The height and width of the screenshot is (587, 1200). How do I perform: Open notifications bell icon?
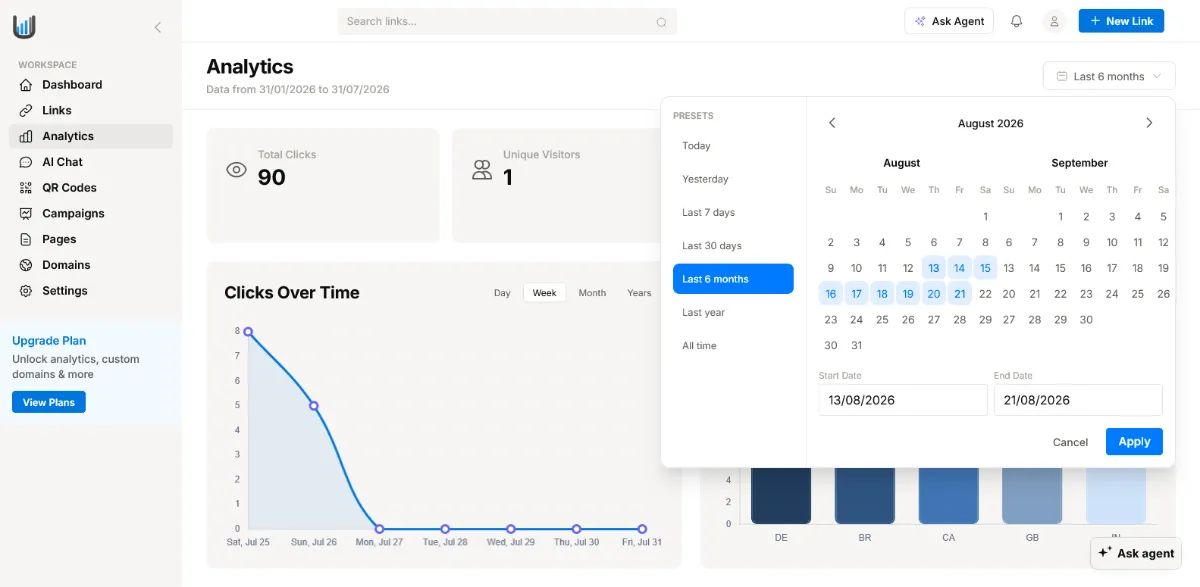point(1017,21)
